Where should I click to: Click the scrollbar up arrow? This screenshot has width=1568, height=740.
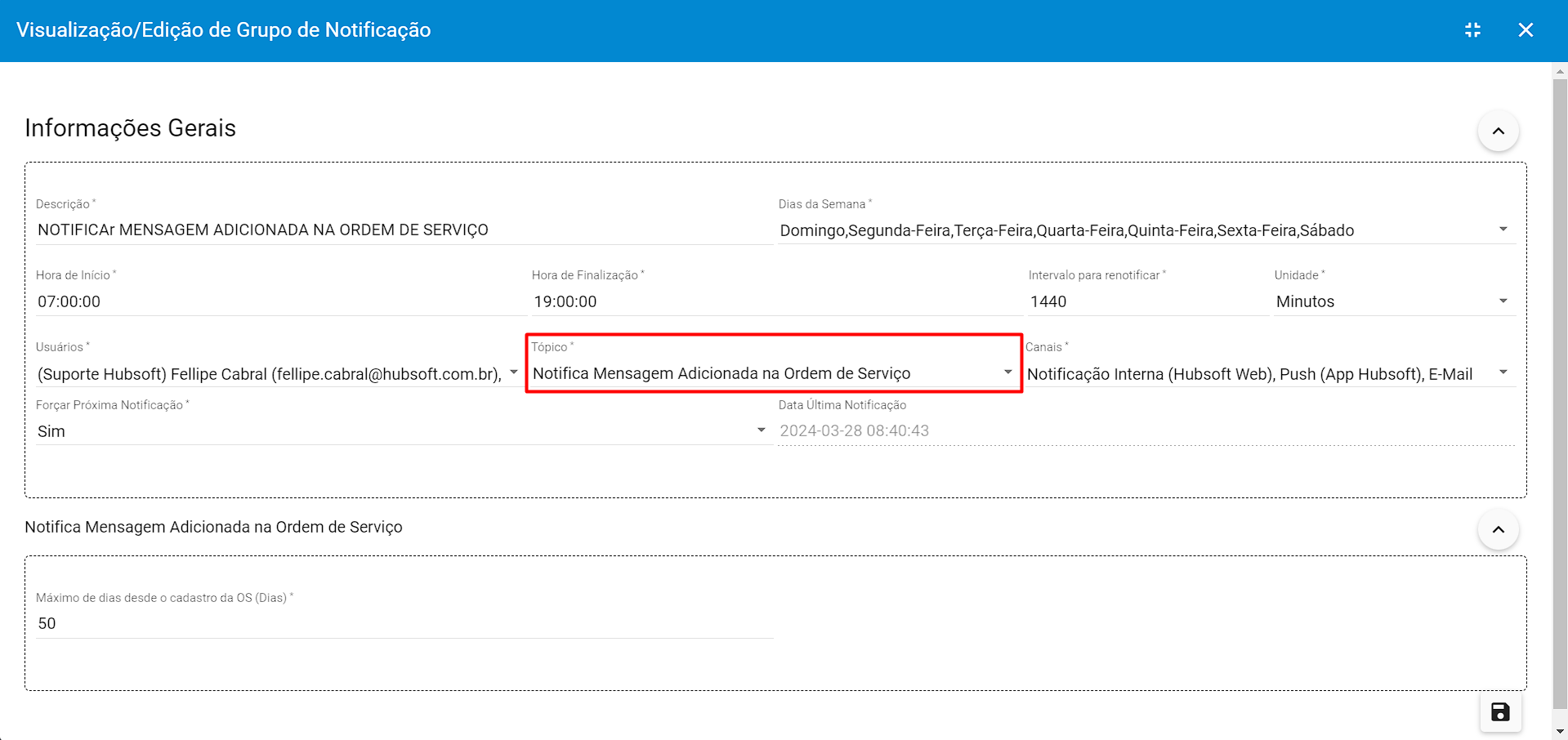point(1560,71)
